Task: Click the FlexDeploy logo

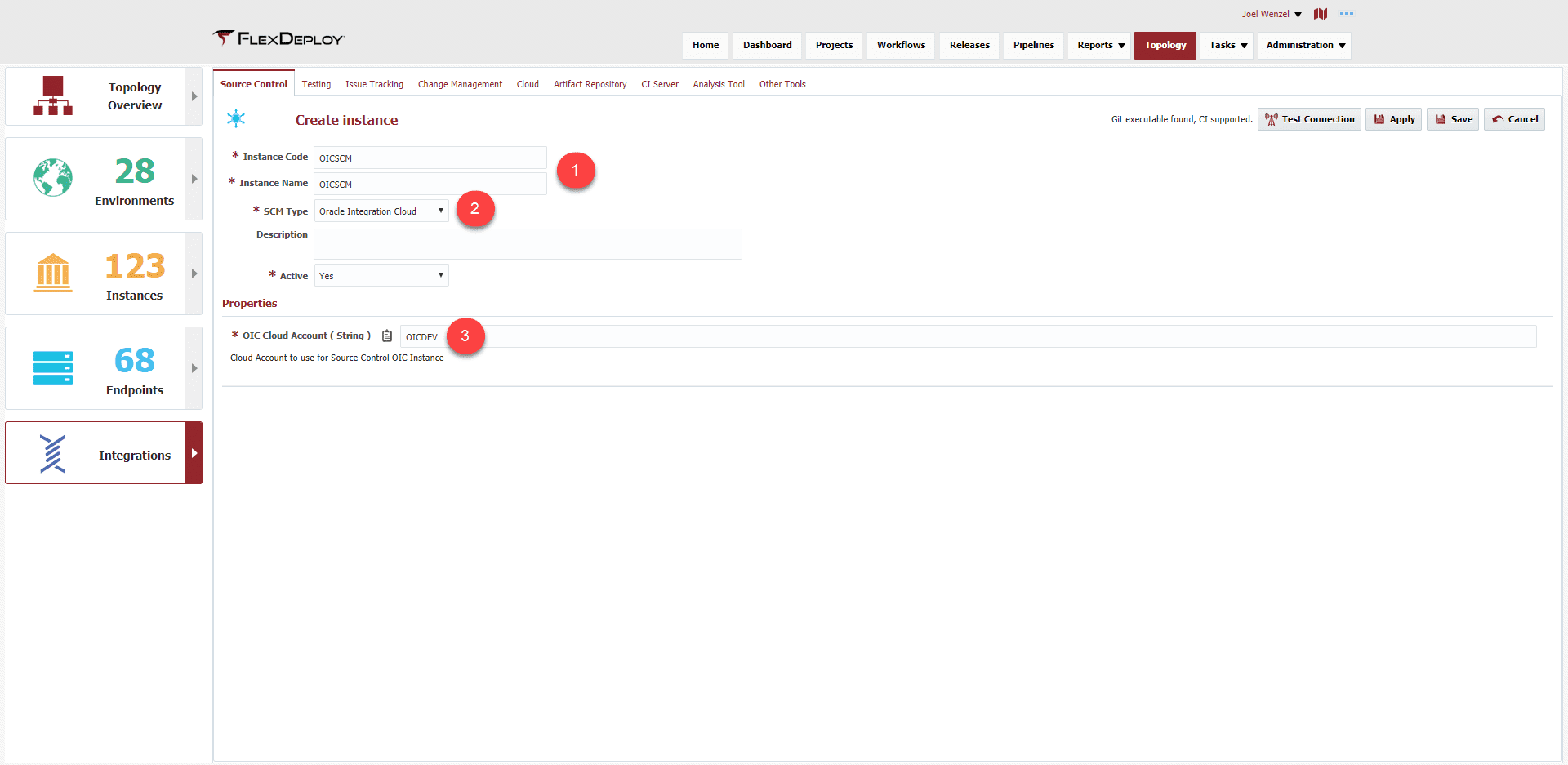Action: coord(279,38)
